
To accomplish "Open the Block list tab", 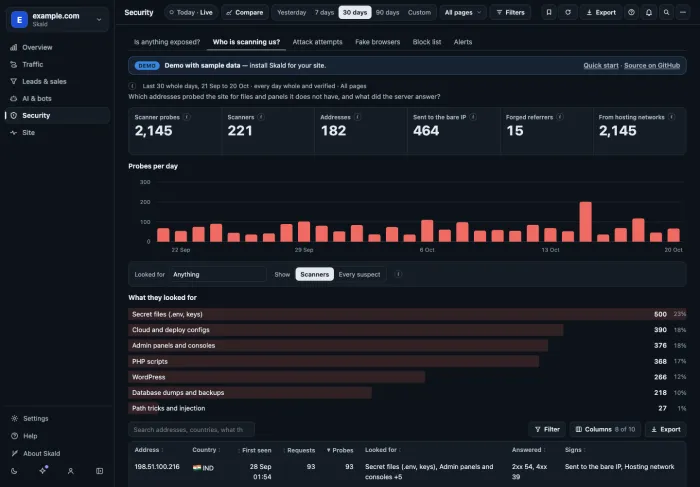I will (x=427, y=42).
